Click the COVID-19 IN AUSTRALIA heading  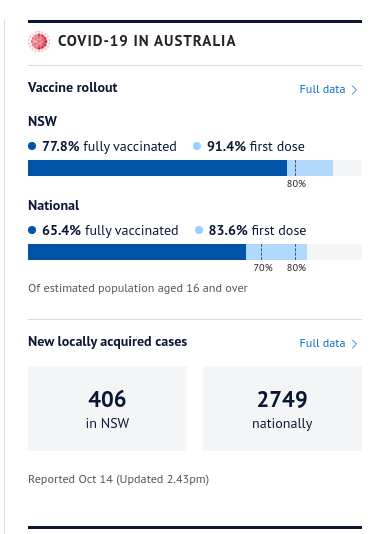click(x=147, y=41)
